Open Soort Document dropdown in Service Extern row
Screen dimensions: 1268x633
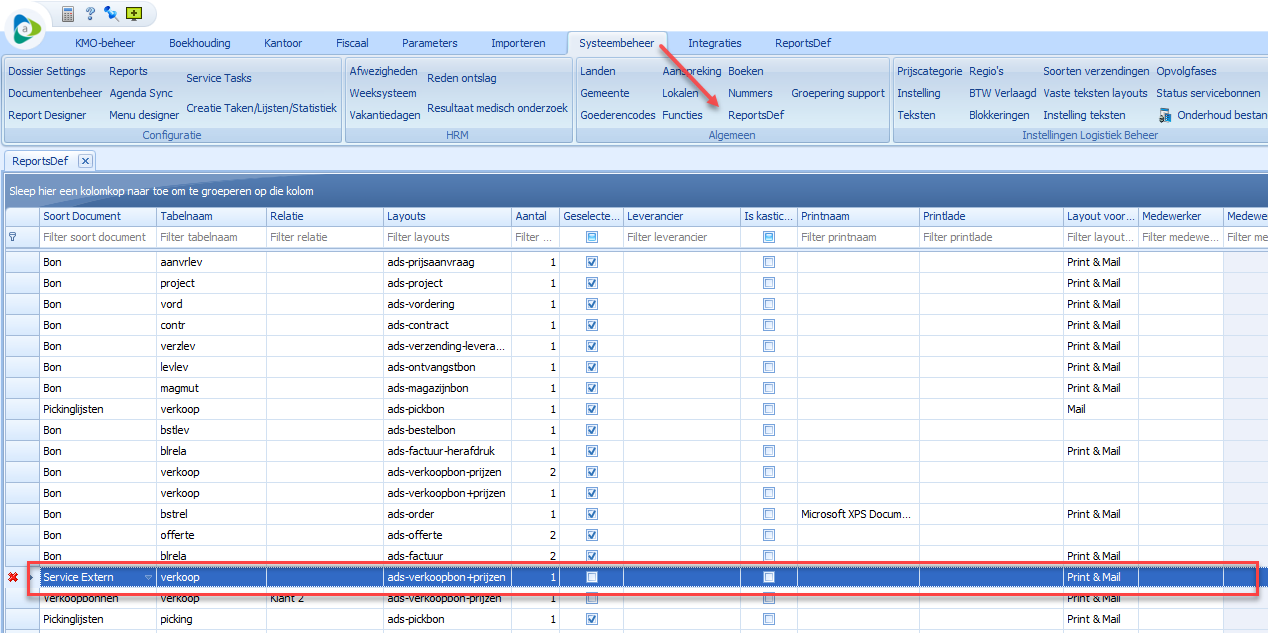(149, 577)
